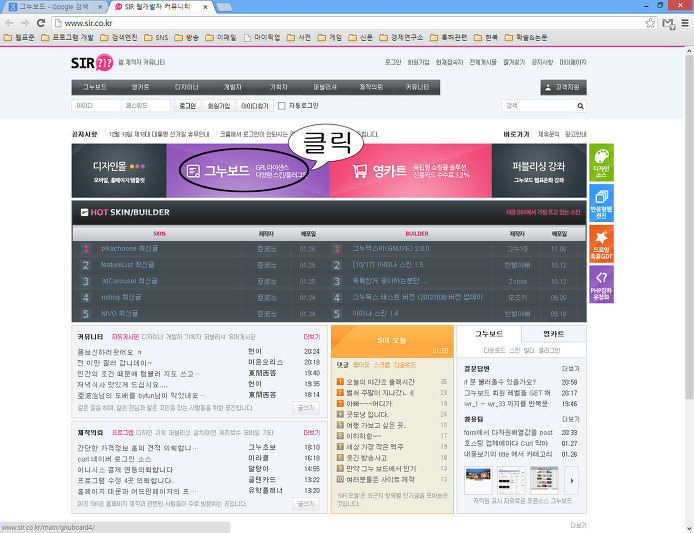The height and width of the screenshot is (533, 694).
Task: Click the 아이디 input field
Action: 96,106
